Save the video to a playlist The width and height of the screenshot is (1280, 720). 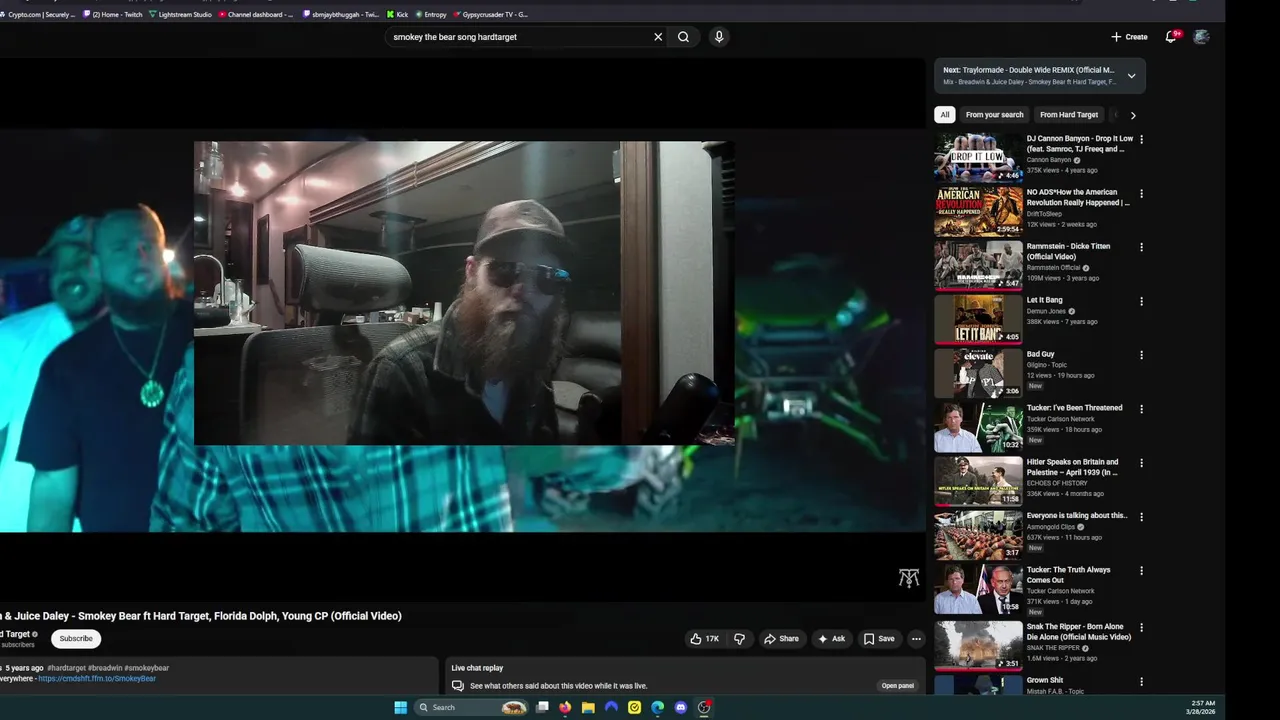click(879, 639)
